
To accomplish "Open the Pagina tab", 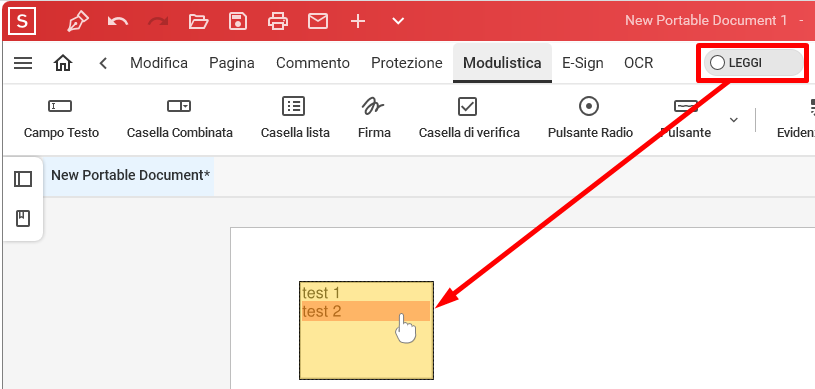I will pyautogui.click(x=232, y=63).
